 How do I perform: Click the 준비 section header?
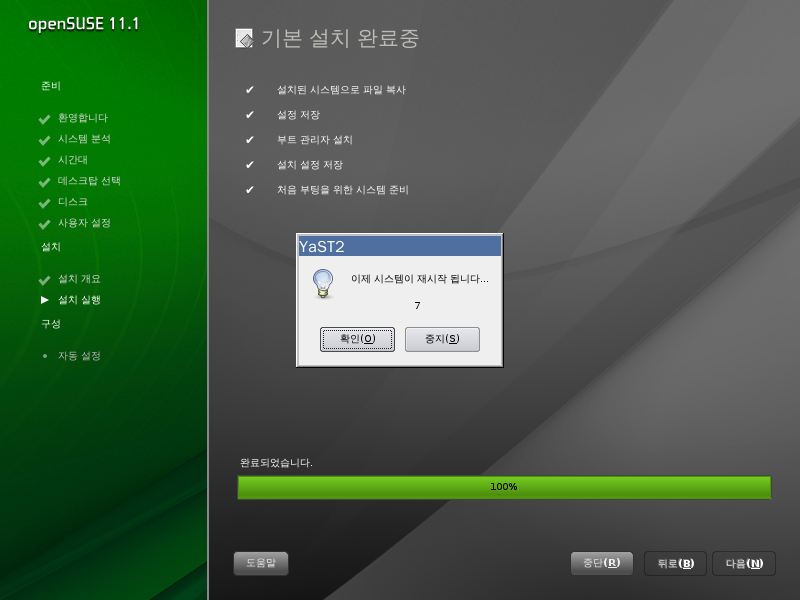pyautogui.click(x=51, y=86)
